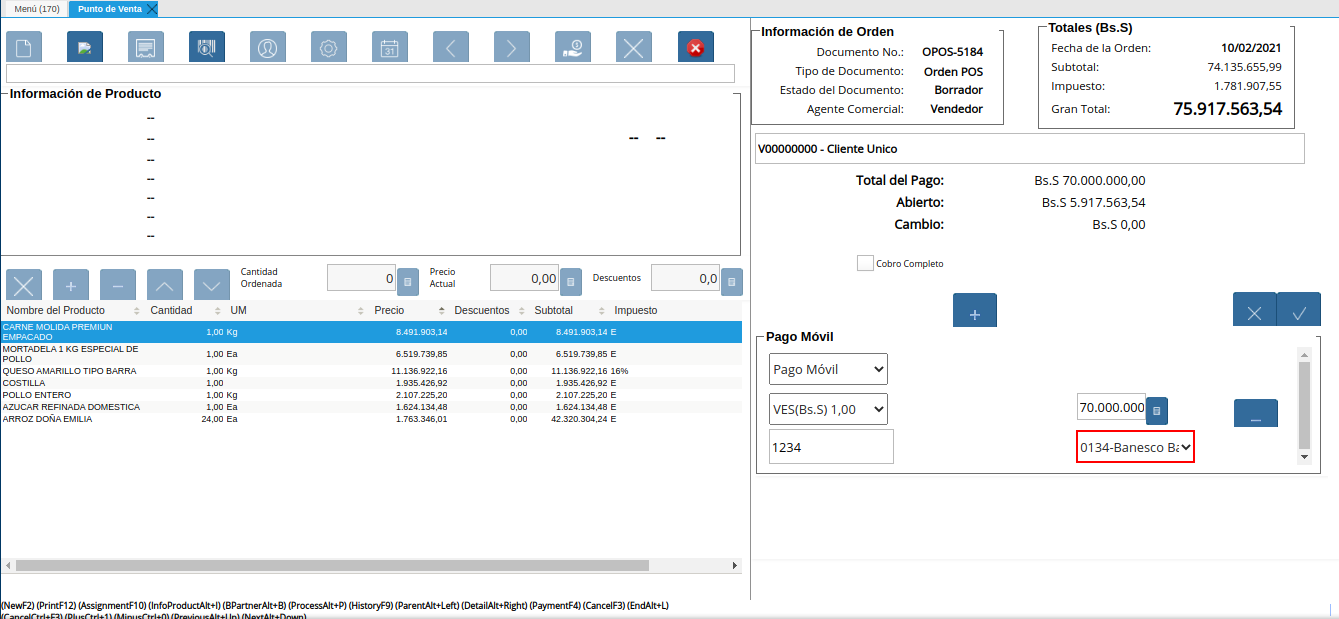Switch to the Menú (170) tab
Image resolution: width=1339 pixels, height=619 pixels.
pos(36,8)
